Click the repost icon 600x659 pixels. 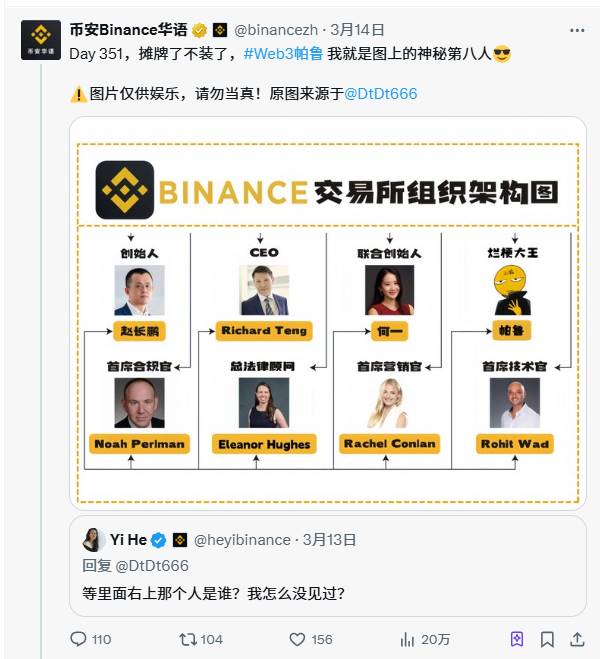point(186,639)
